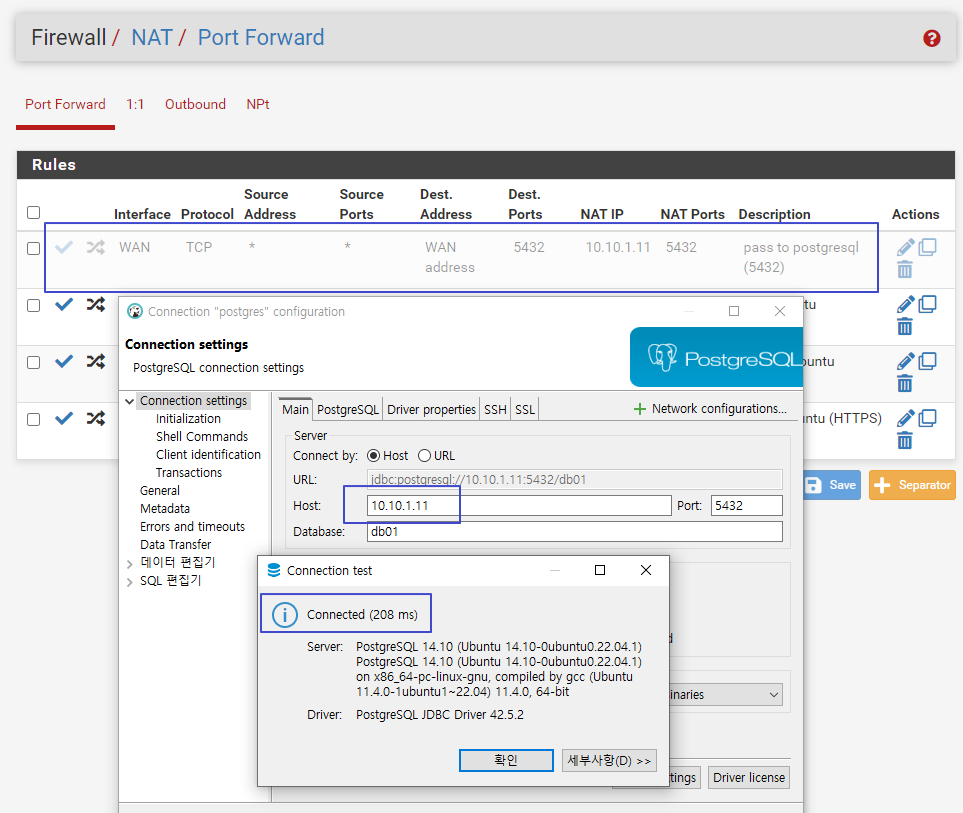Follow the NAT breadcrumb link
The image size is (963, 813).
[x=152, y=37]
